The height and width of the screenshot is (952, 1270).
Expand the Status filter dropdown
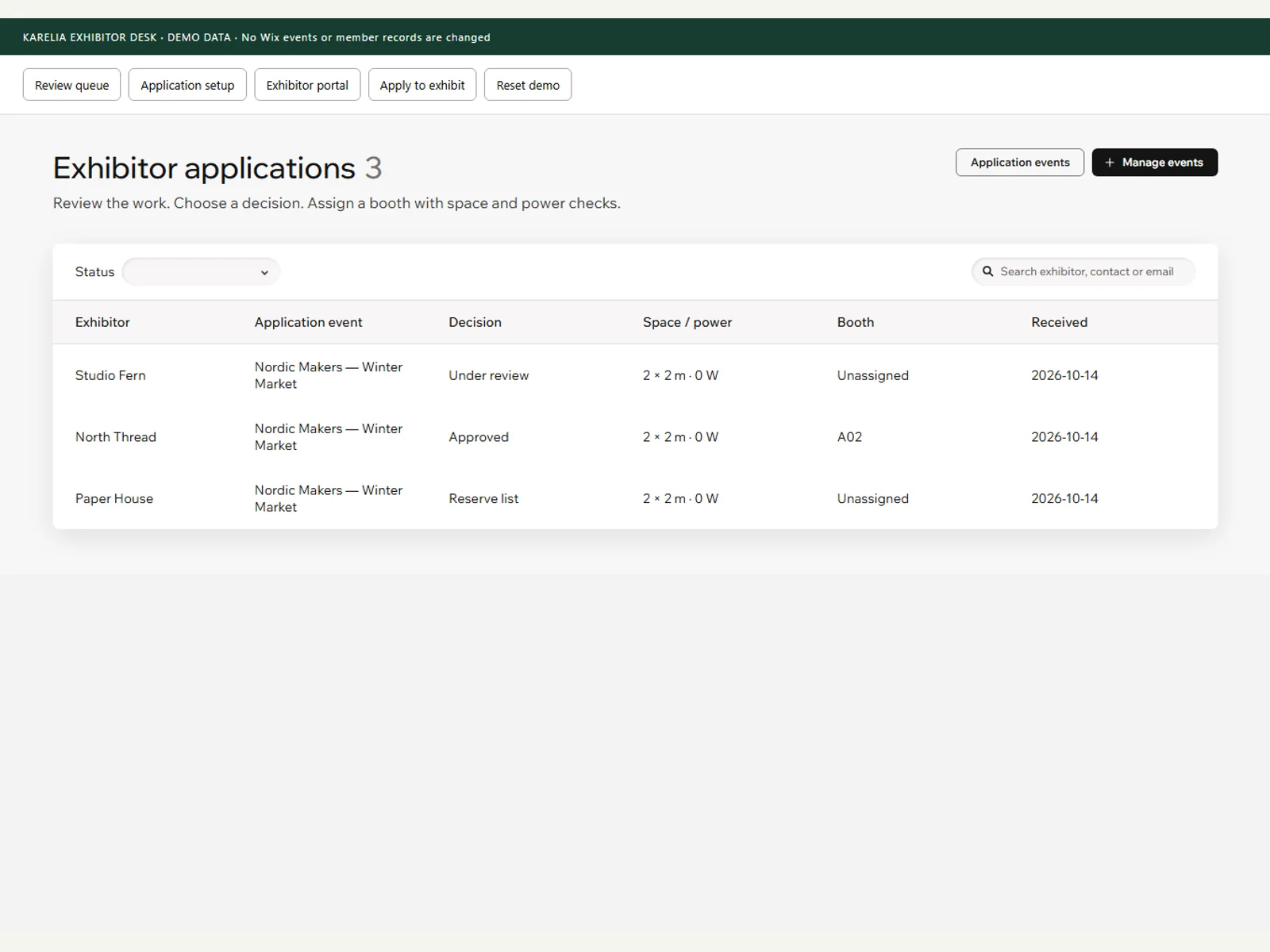coord(201,272)
